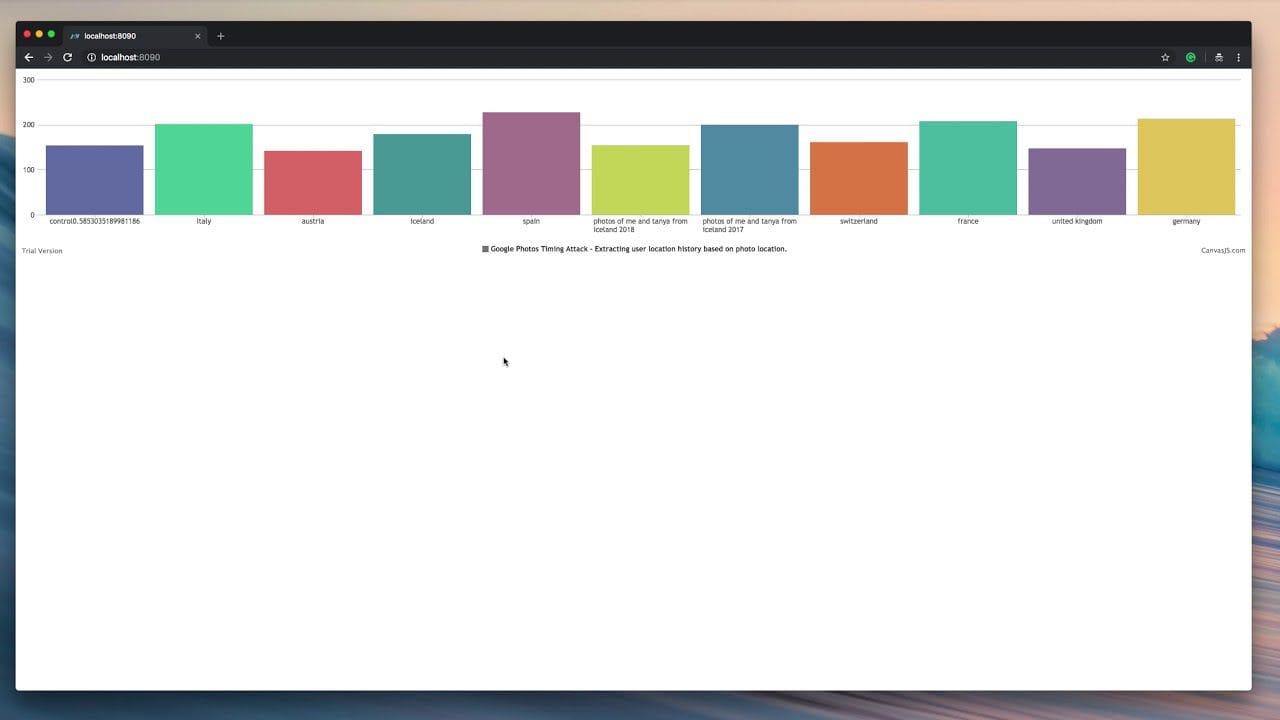Viewport: 1280px width, 720px height.
Task: Select the yellow germany bar
Action: [x=1186, y=167]
